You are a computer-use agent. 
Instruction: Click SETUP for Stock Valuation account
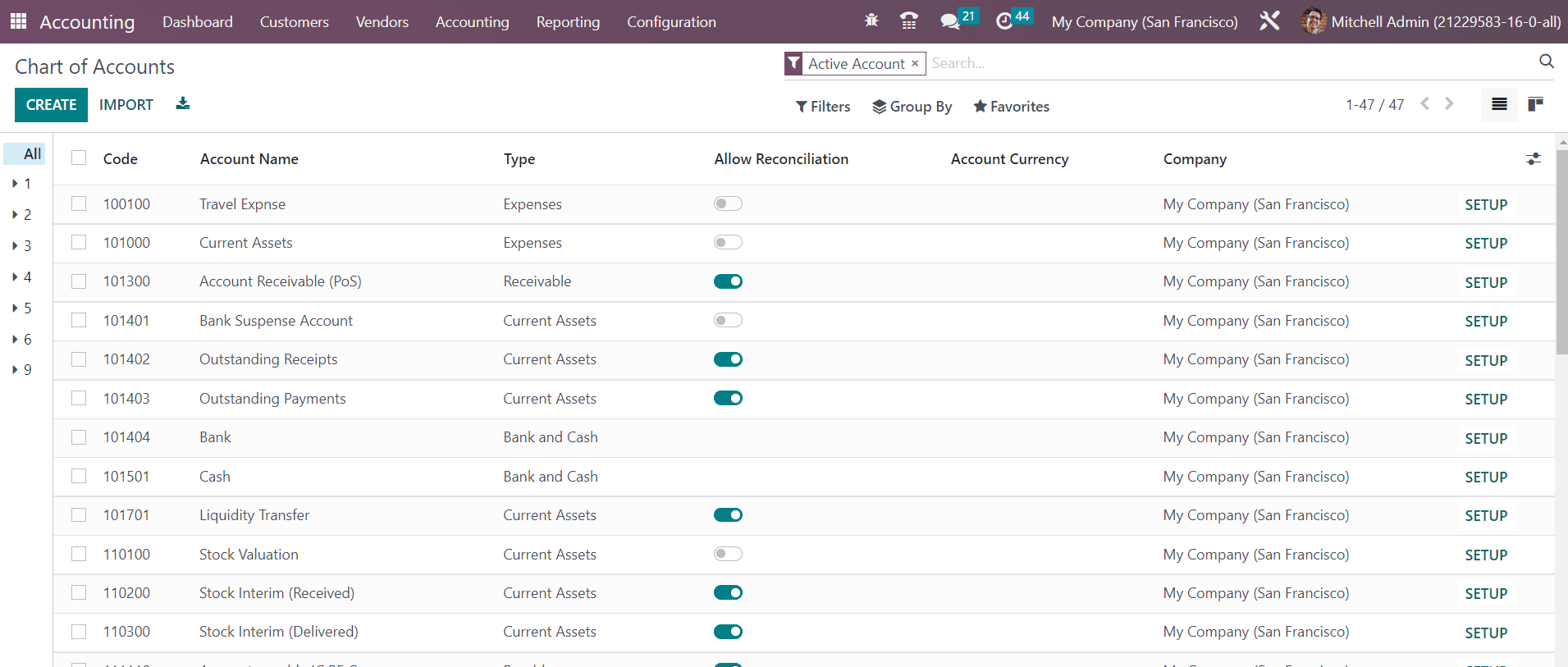click(x=1486, y=555)
